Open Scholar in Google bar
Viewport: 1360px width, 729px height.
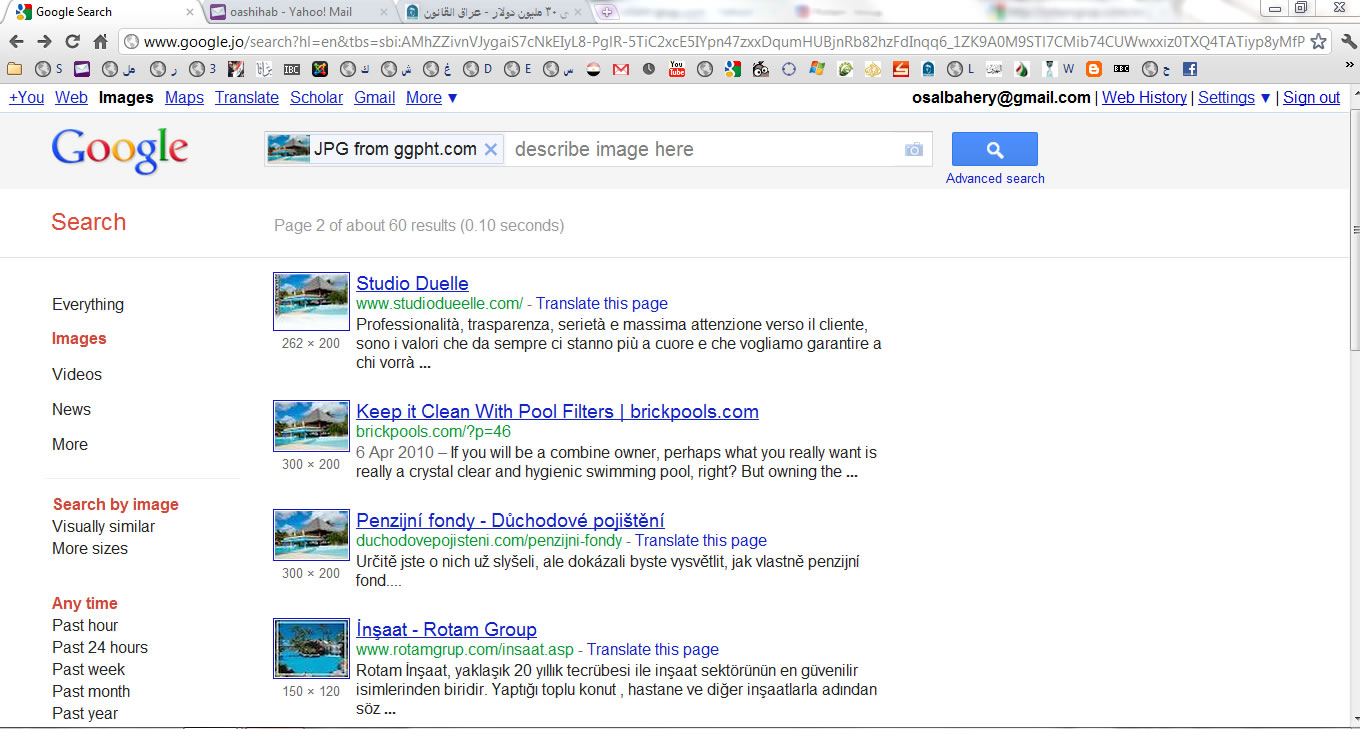coord(316,97)
